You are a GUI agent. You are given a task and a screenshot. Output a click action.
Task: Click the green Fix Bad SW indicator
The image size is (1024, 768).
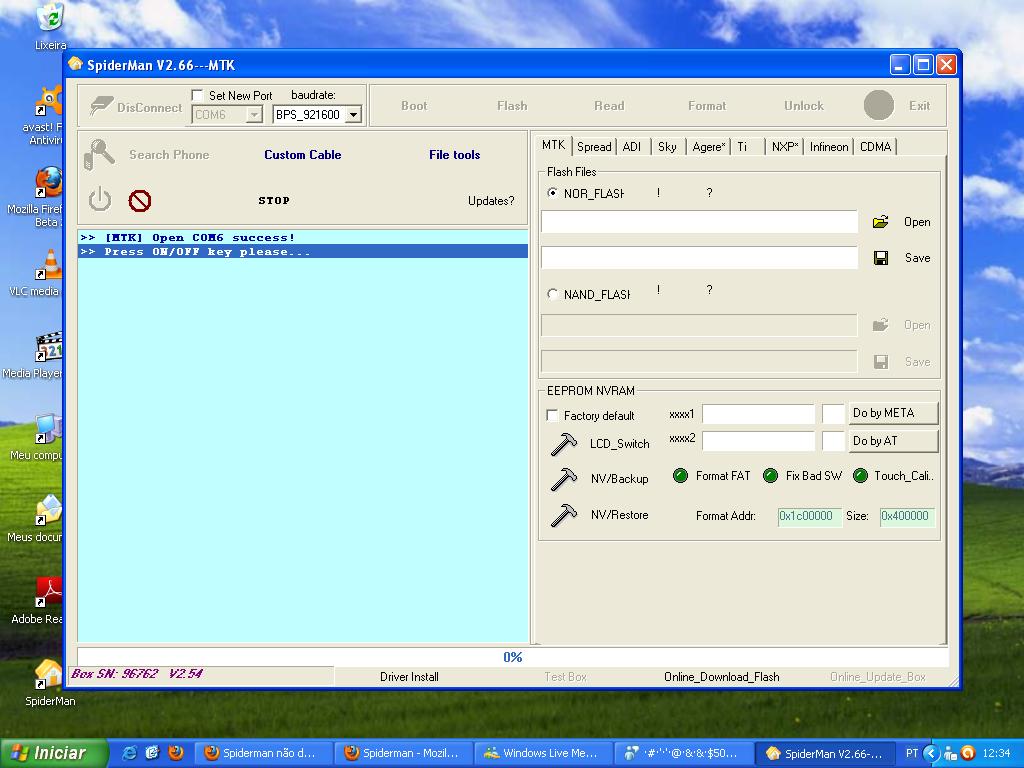[771, 475]
